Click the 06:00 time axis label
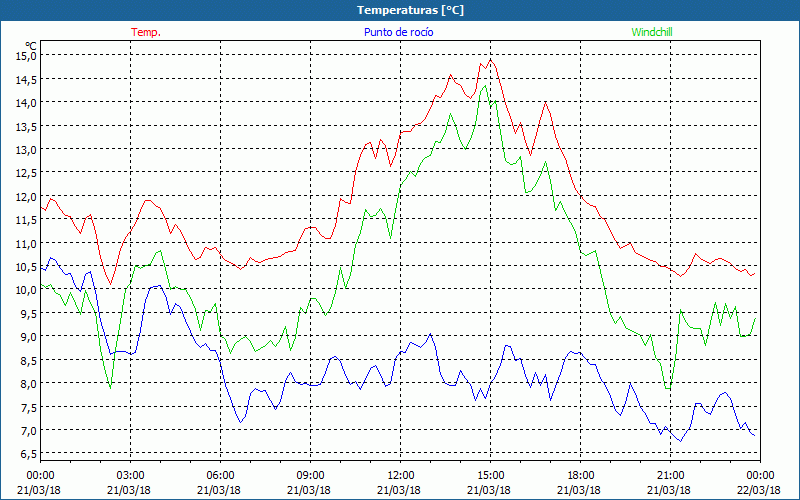This screenshot has width=800, height=500. point(219,476)
